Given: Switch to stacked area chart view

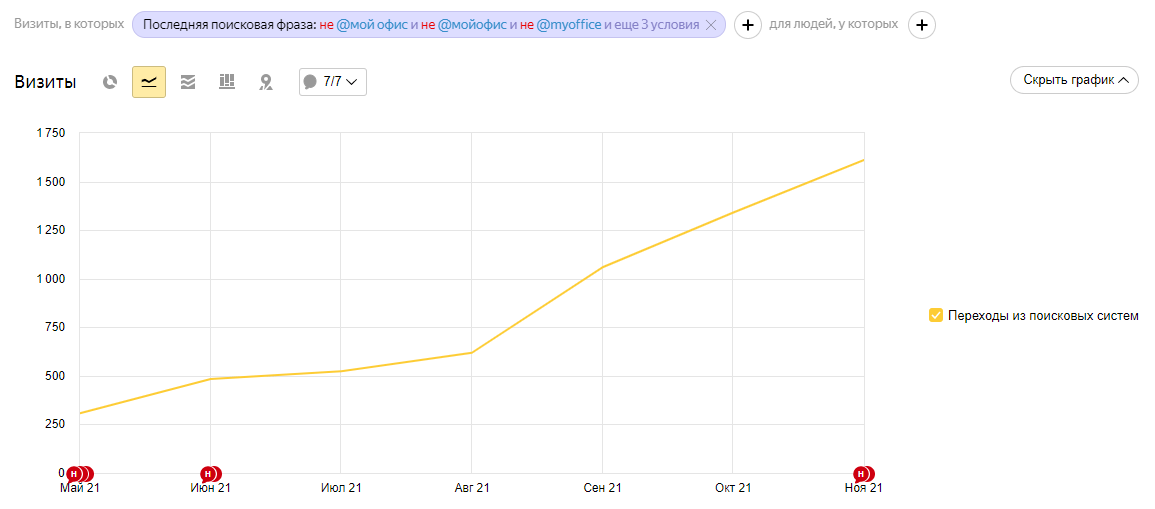Looking at the screenshot, I should point(188,82).
